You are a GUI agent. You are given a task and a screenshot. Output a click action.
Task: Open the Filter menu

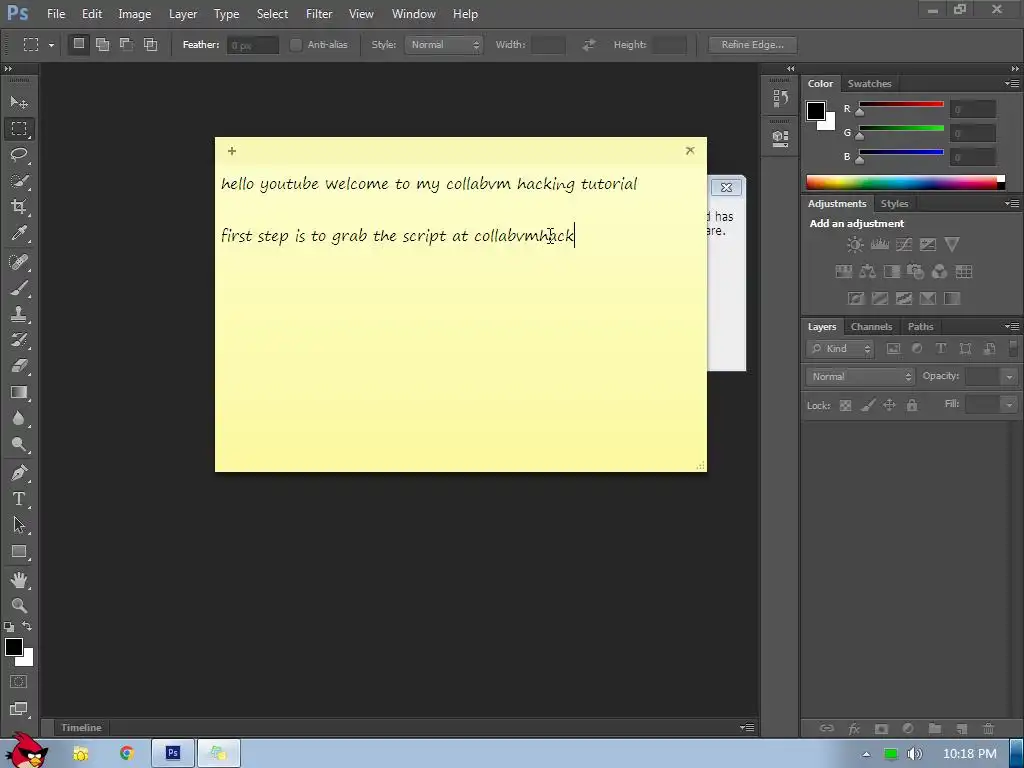click(x=319, y=14)
